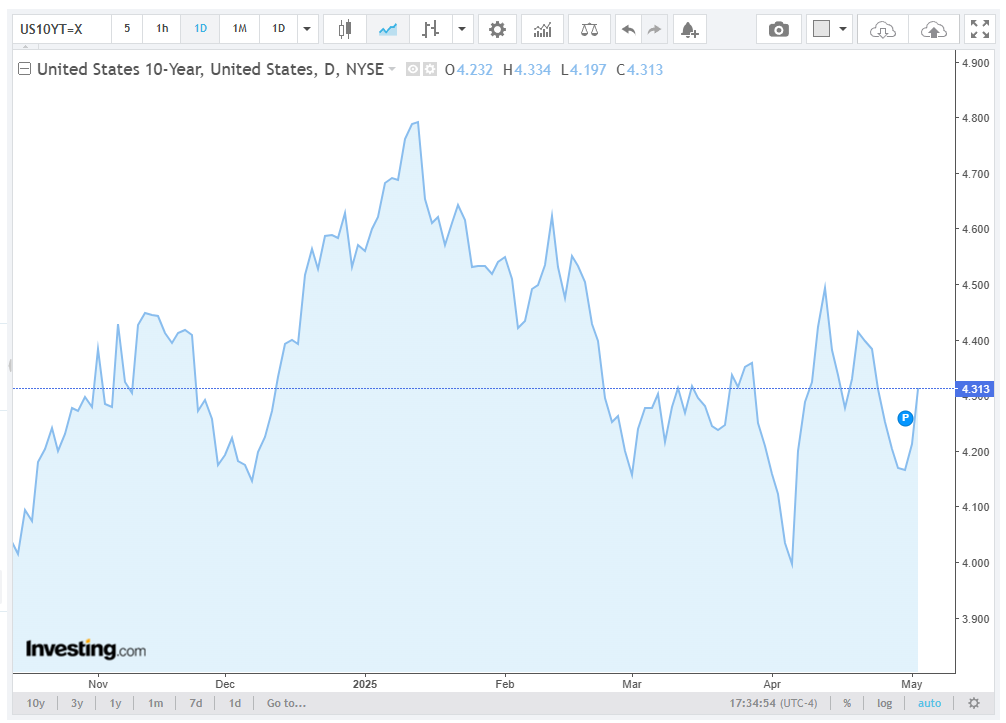Toggle auto scale

[929, 703]
